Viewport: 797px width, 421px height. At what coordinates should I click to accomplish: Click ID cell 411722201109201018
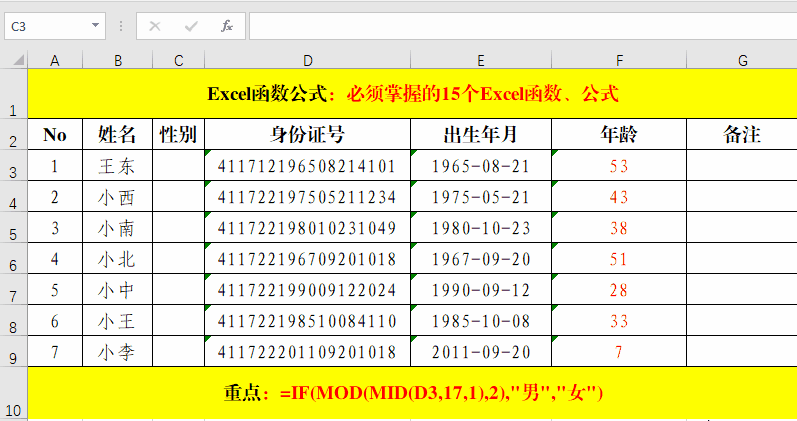click(308, 351)
